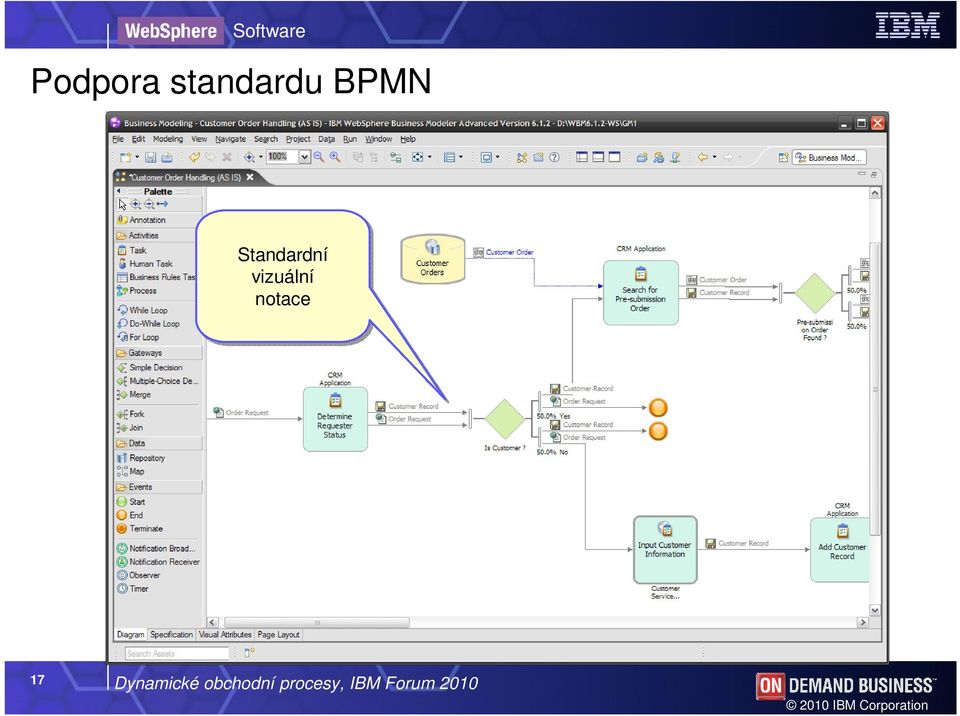This screenshot has width=960, height=716.
Task: Select the Business Rules Task palette item
Action: 156,277
